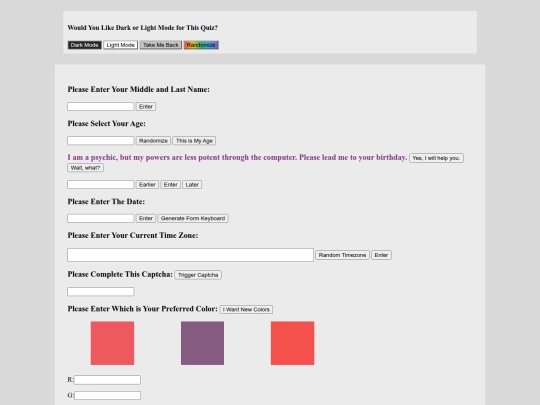
Task: Confirm with This is My Age
Action: click(x=194, y=141)
